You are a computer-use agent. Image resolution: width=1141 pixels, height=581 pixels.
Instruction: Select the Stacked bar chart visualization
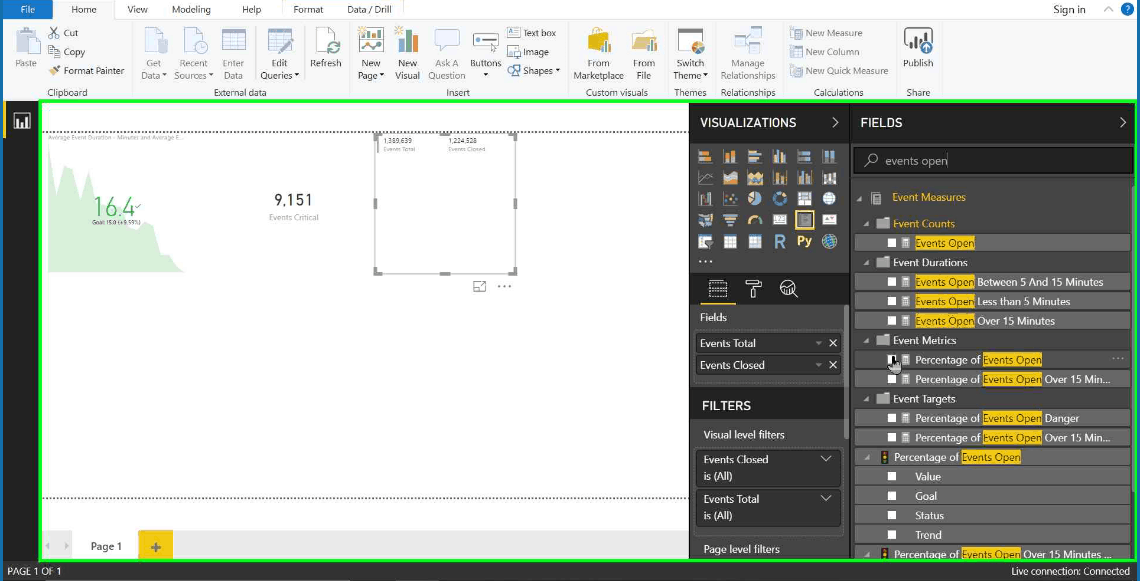(x=705, y=157)
